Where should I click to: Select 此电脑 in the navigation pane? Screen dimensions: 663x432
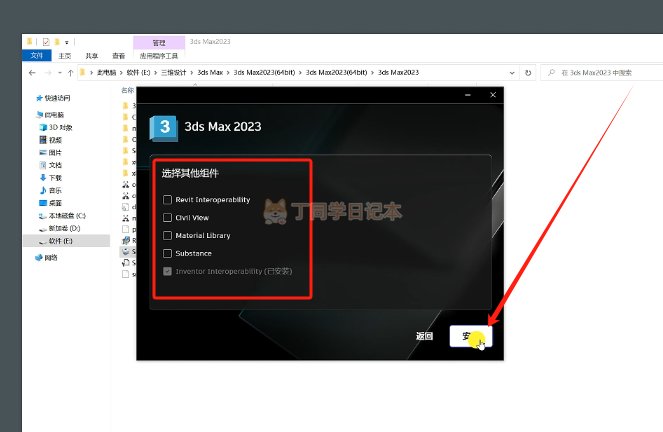(x=50, y=115)
